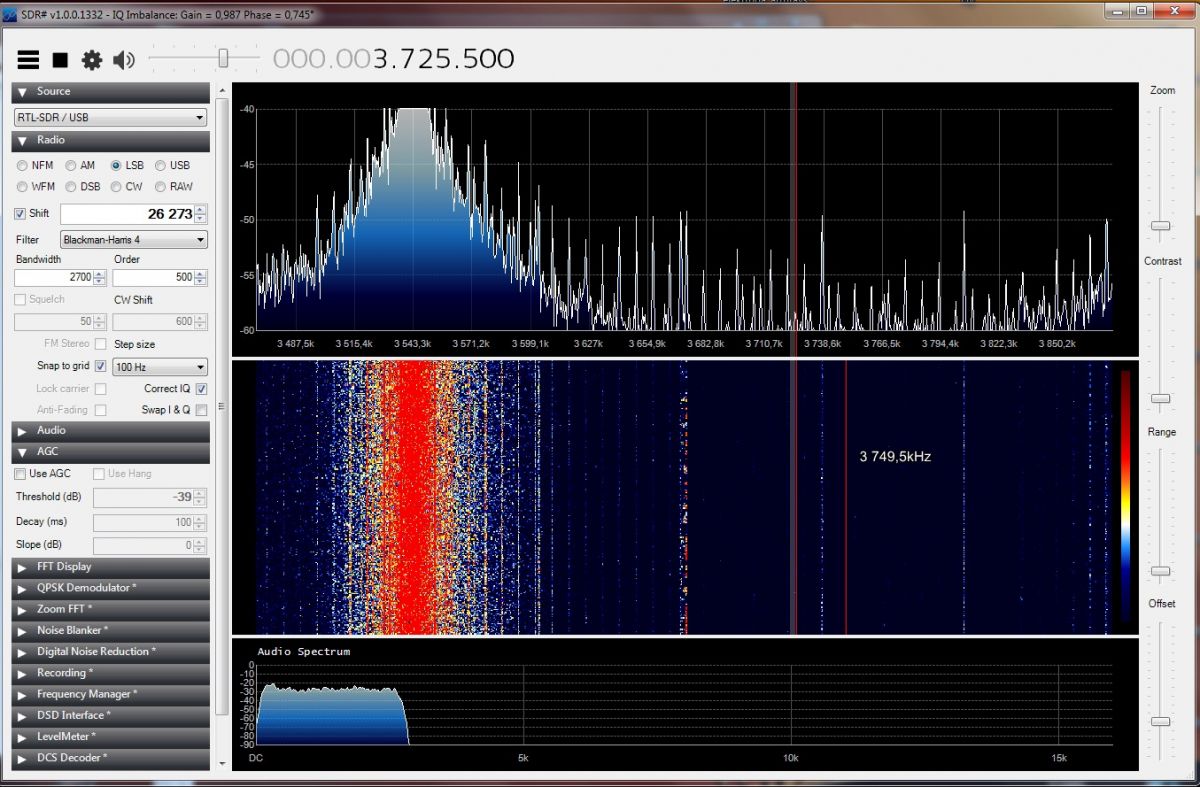Viewport: 1200px width, 787px height.
Task: Uncheck the Shift checkbox
Action: point(21,213)
